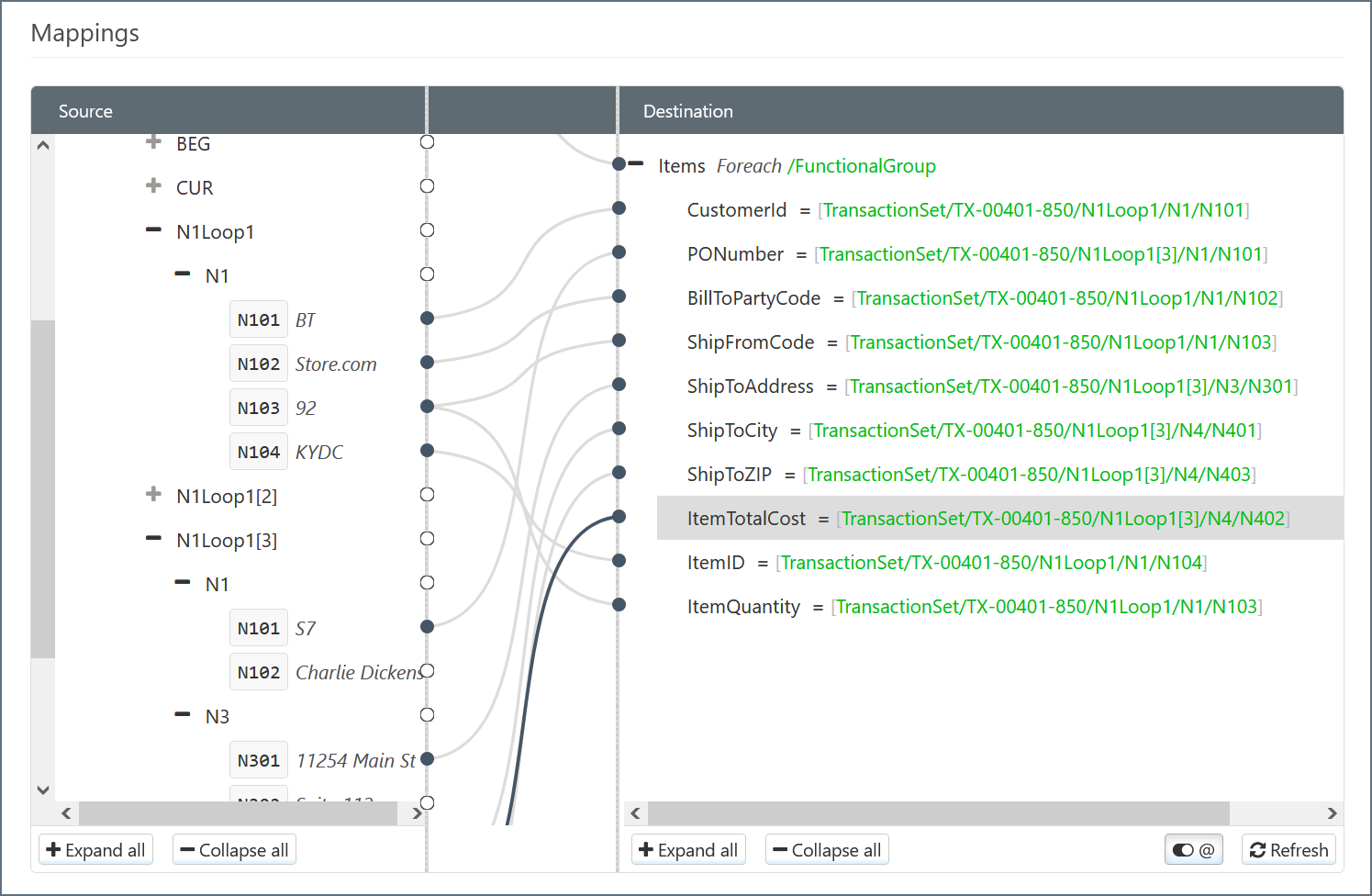Viewport: 1372px width, 896px height.
Task: Click the Refresh button
Action: click(x=1288, y=850)
